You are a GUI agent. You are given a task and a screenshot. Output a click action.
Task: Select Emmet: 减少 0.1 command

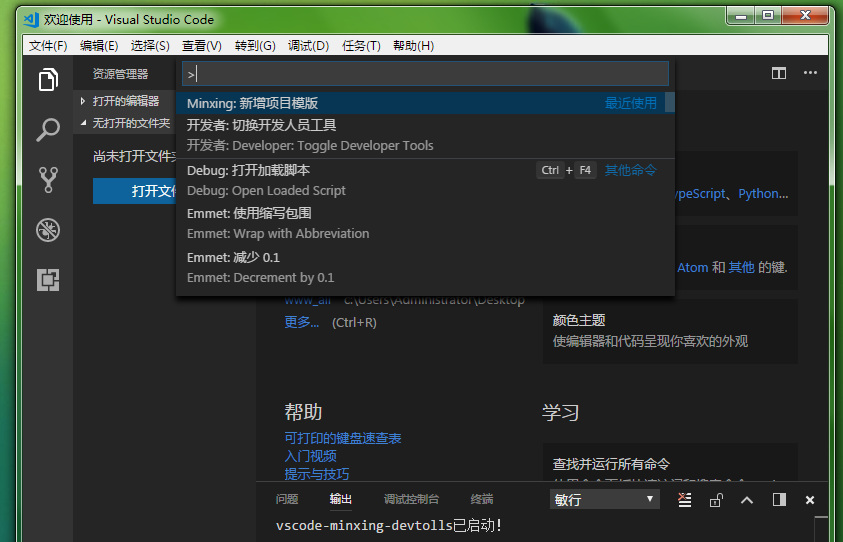coord(425,268)
